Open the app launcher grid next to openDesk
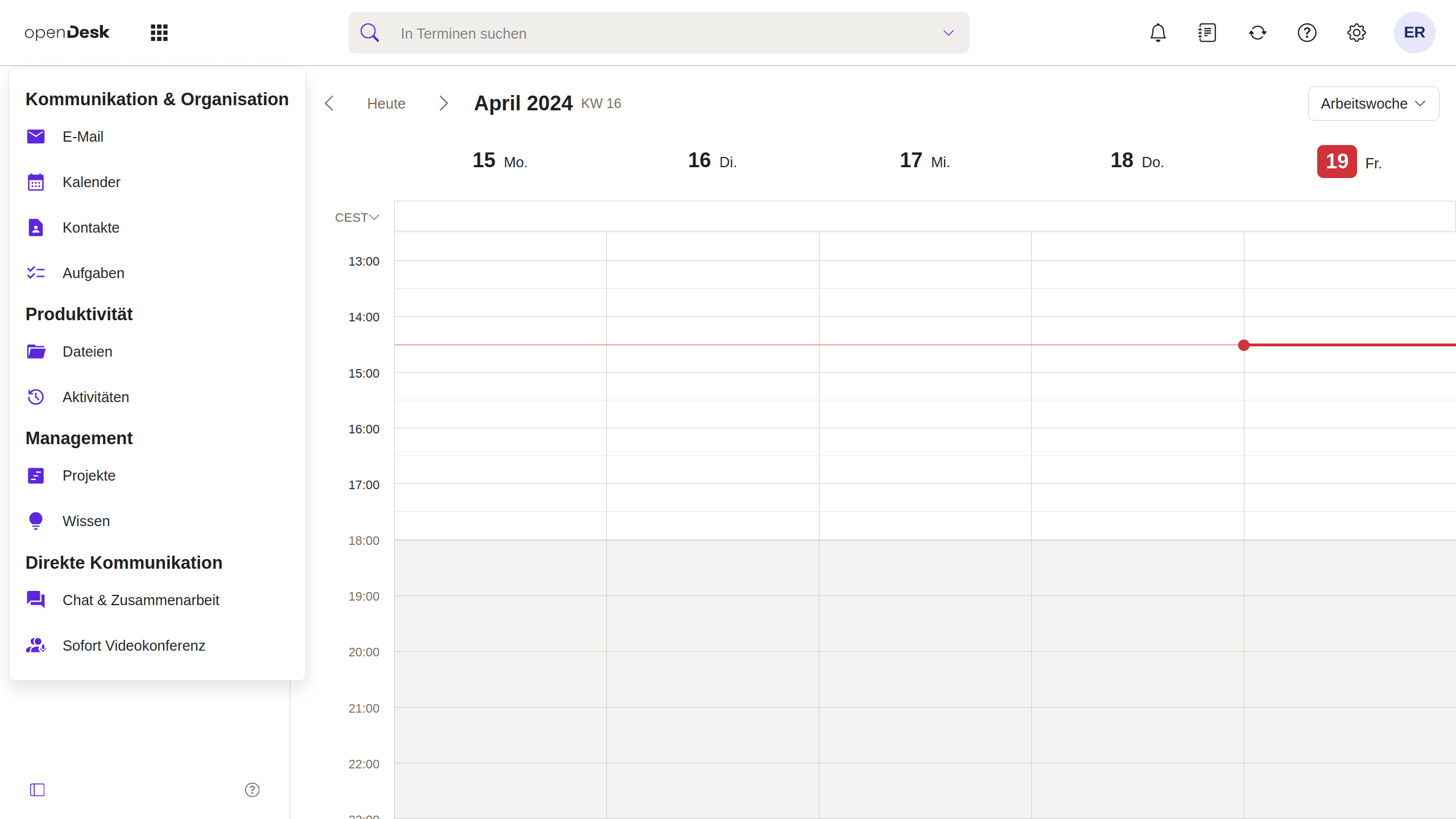 click(x=159, y=32)
